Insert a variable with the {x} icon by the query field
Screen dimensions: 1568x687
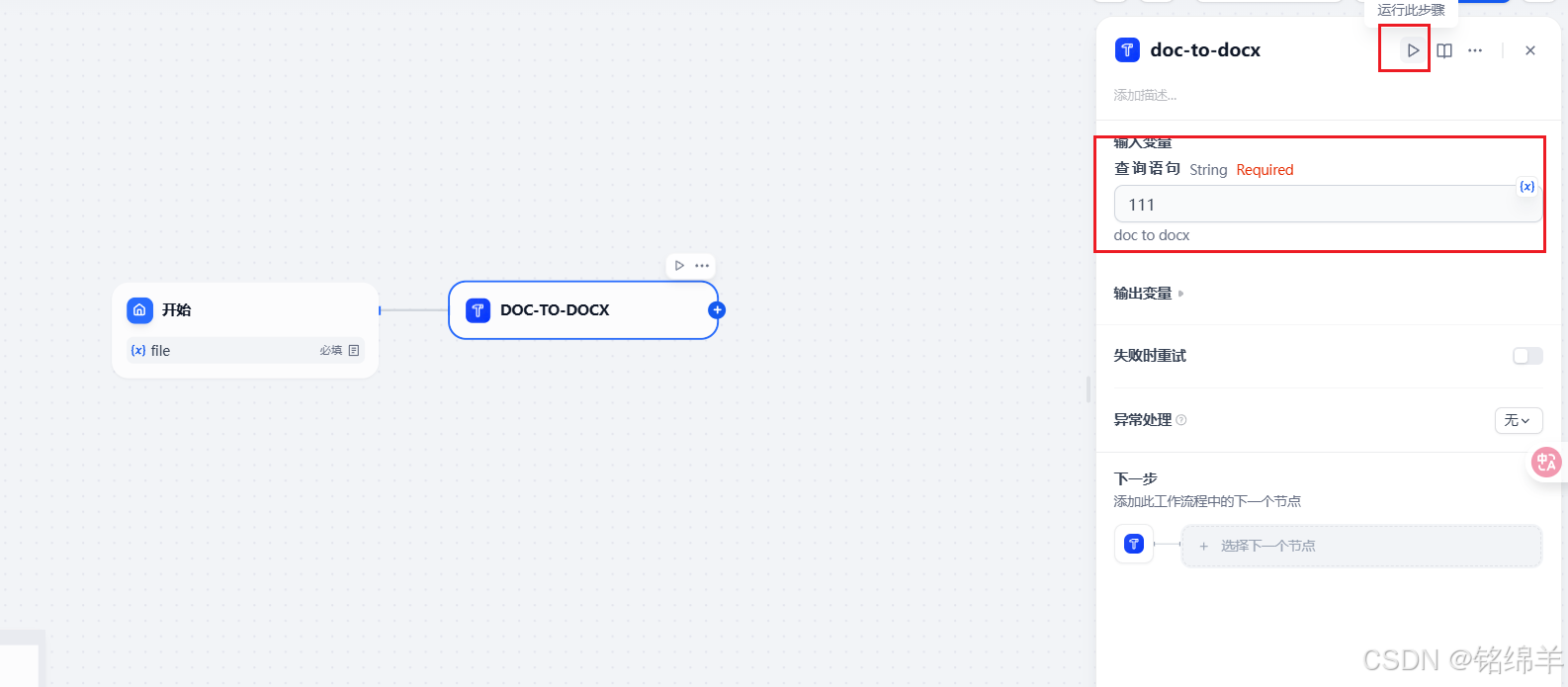1527,186
